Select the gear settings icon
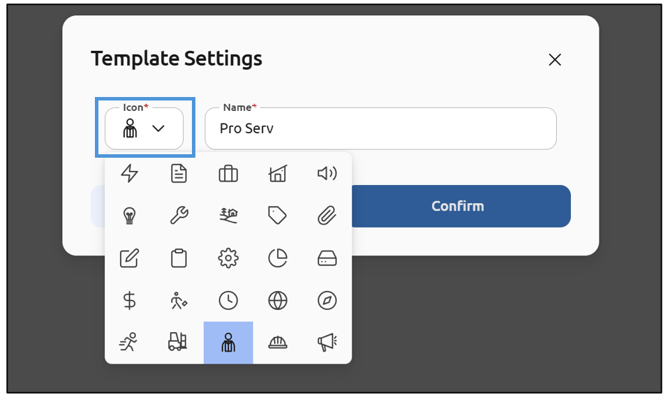 point(228,259)
